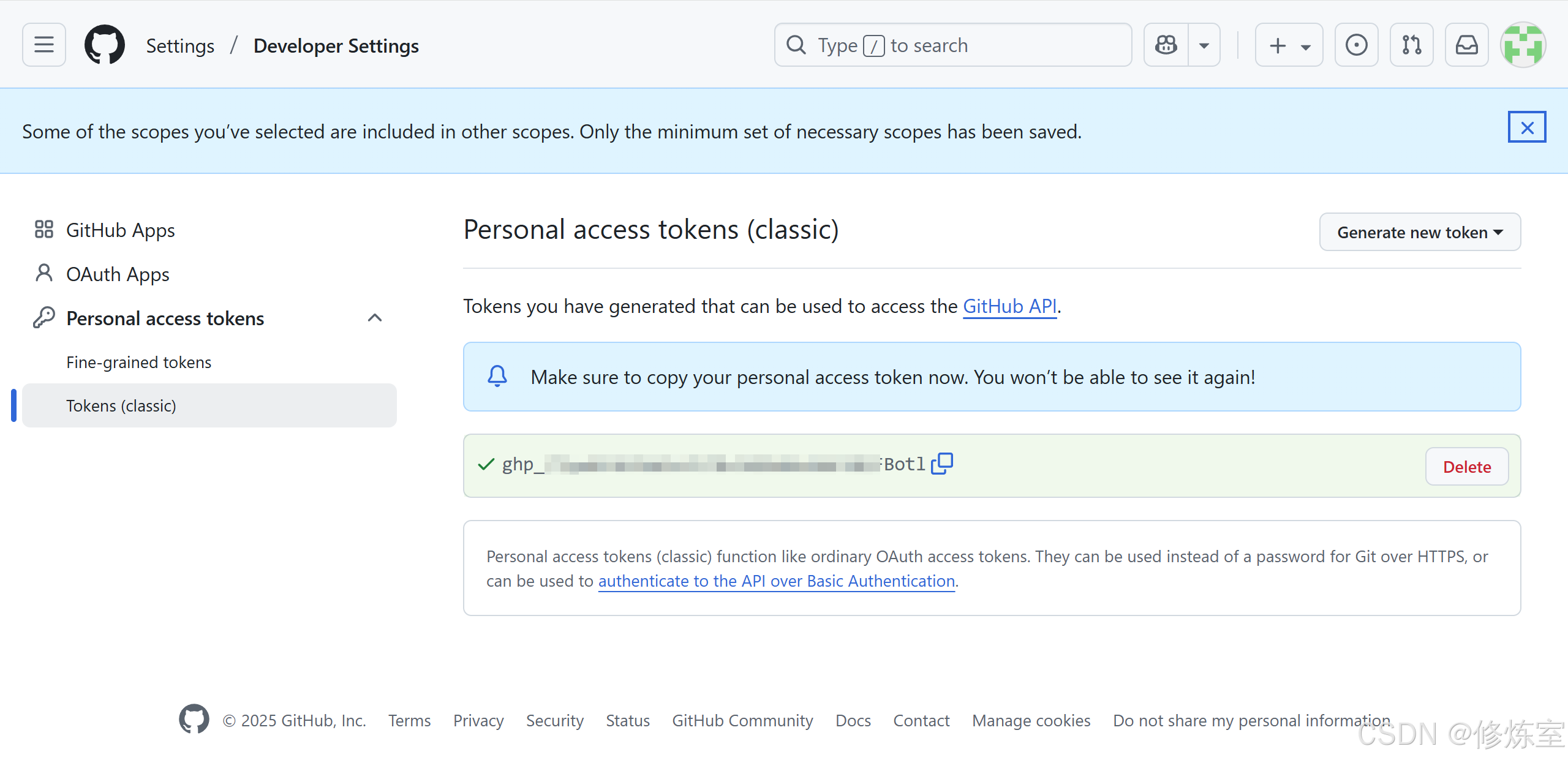This screenshot has height=760, width=1568.
Task: View issues icon in header
Action: 1356,45
